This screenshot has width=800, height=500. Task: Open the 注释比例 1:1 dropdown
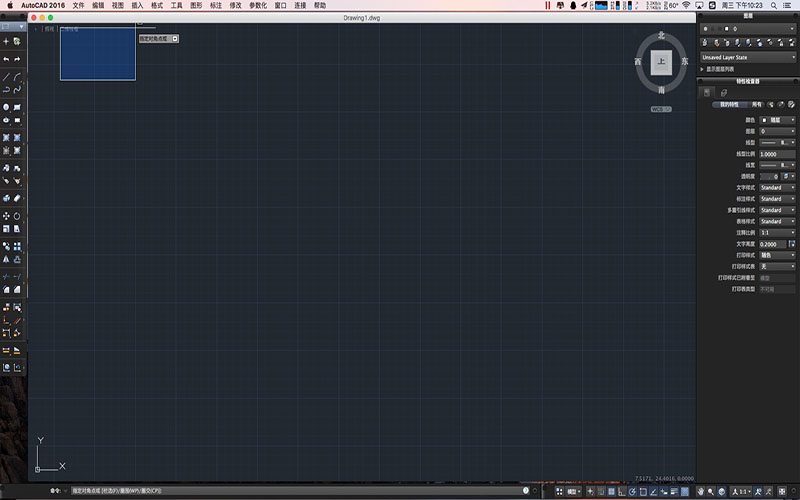(777, 232)
